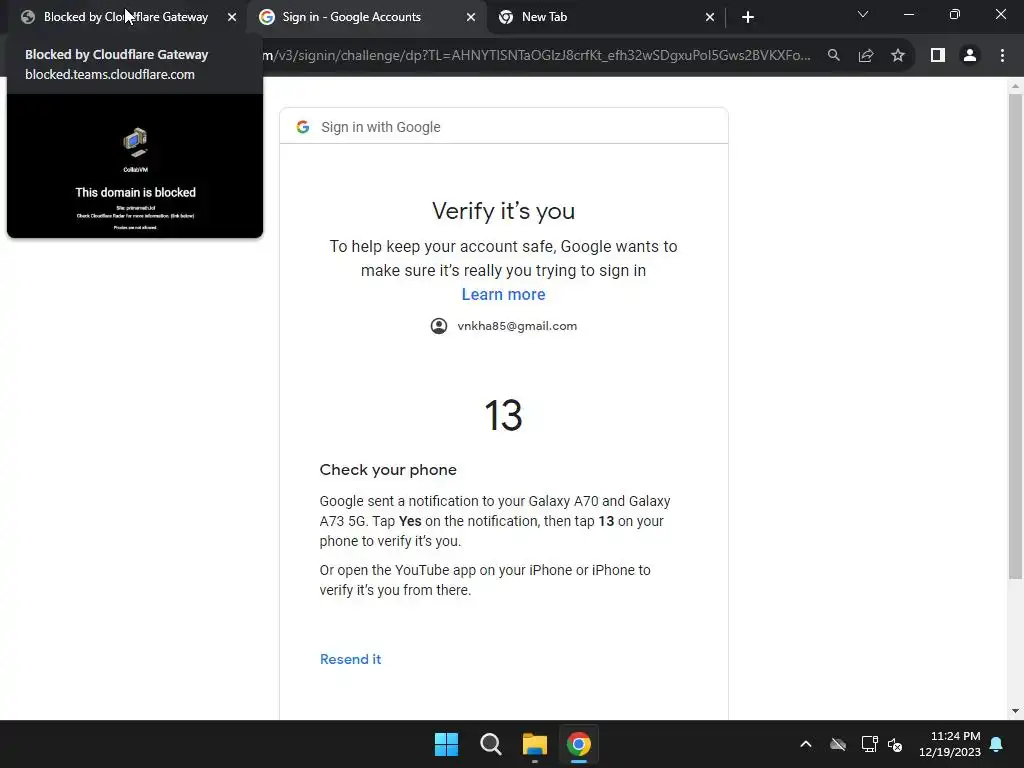This screenshot has height=768, width=1024.
Task: Close the Blocked by Cloudflare Gateway tab
Action: pyautogui.click(x=232, y=18)
